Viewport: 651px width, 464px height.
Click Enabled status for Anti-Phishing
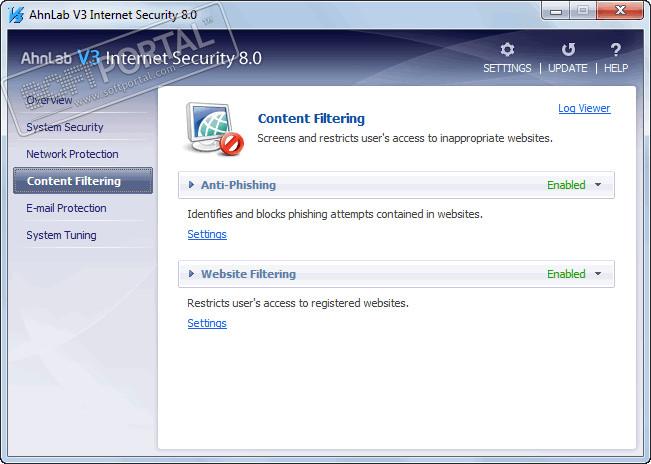coord(566,185)
